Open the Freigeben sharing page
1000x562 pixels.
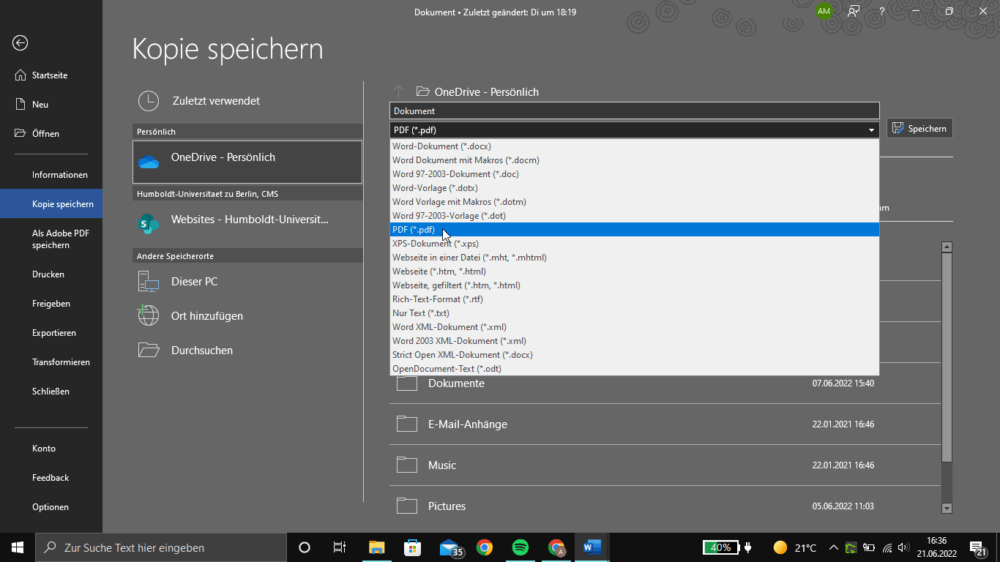tap(51, 304)
